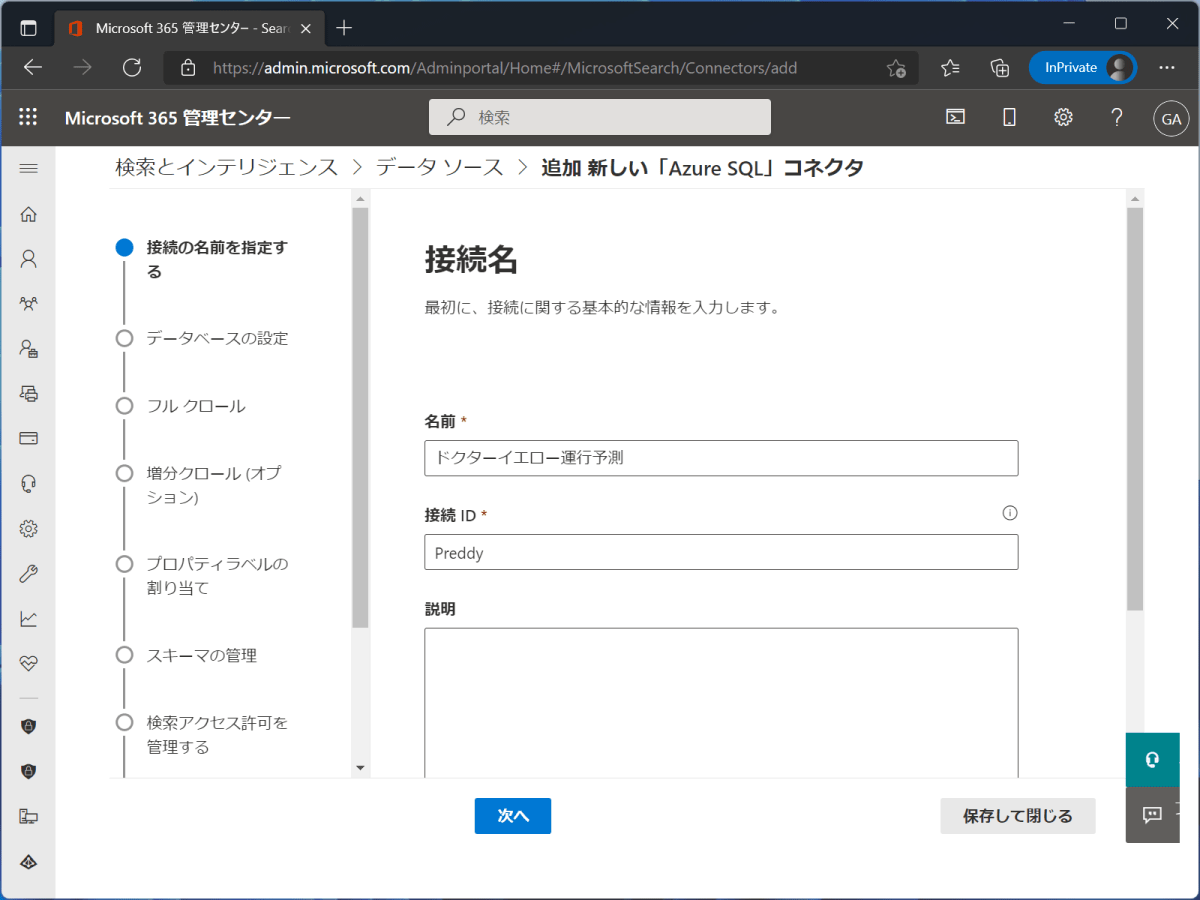Click into the 説明 text area
Screen dimensions: 1200x900
coord(721,702)
